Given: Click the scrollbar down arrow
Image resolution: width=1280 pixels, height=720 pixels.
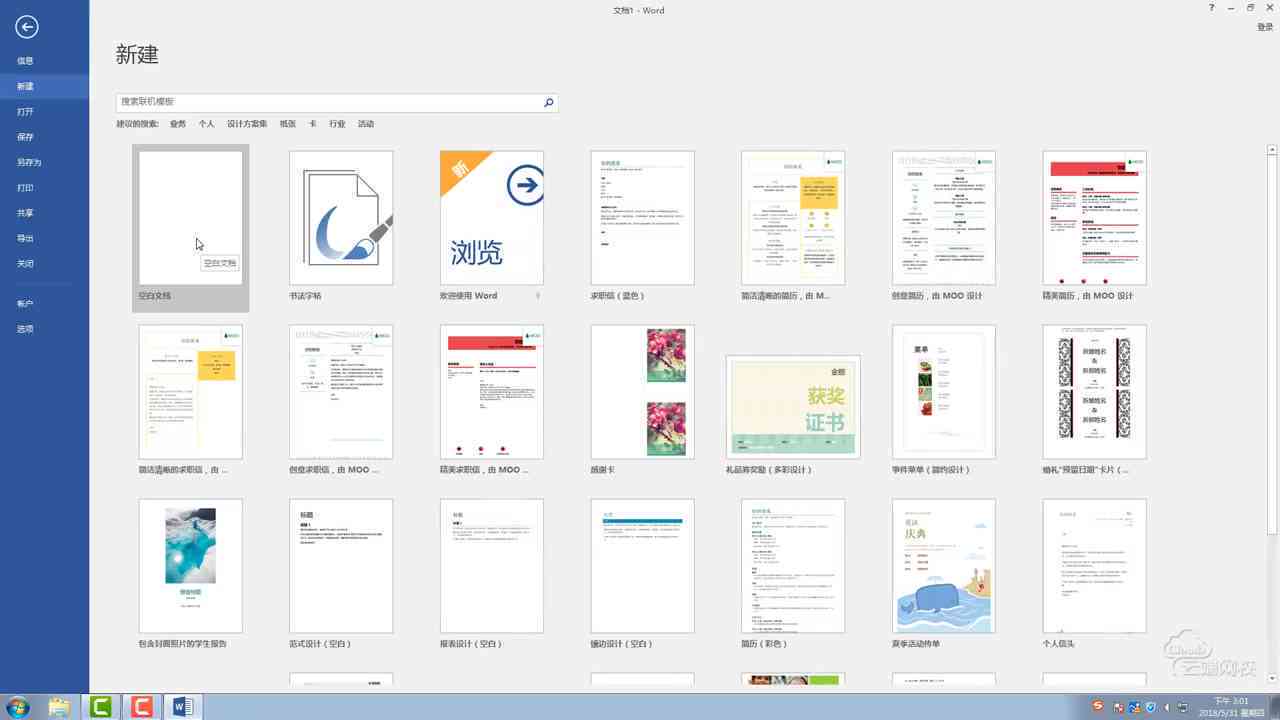Looking at the screenshot, I should (1272, 681).
